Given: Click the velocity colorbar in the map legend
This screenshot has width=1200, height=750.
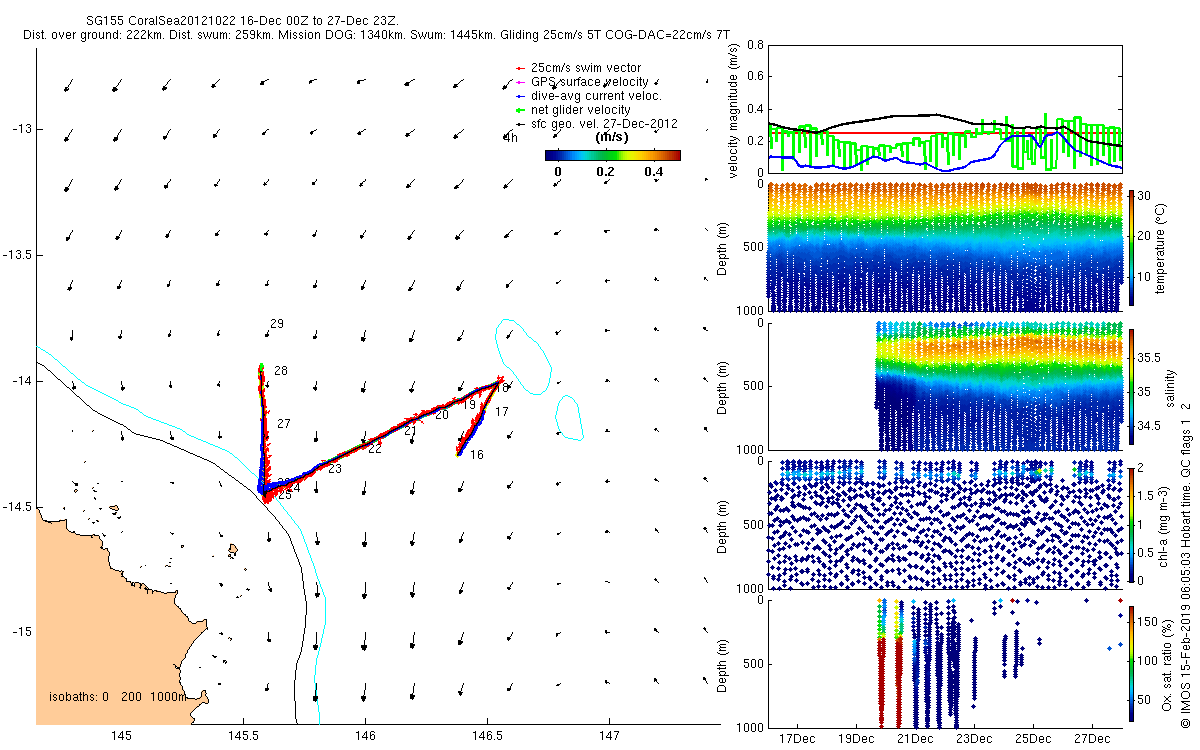Looking at the screenshot, I should coord(613,155).
